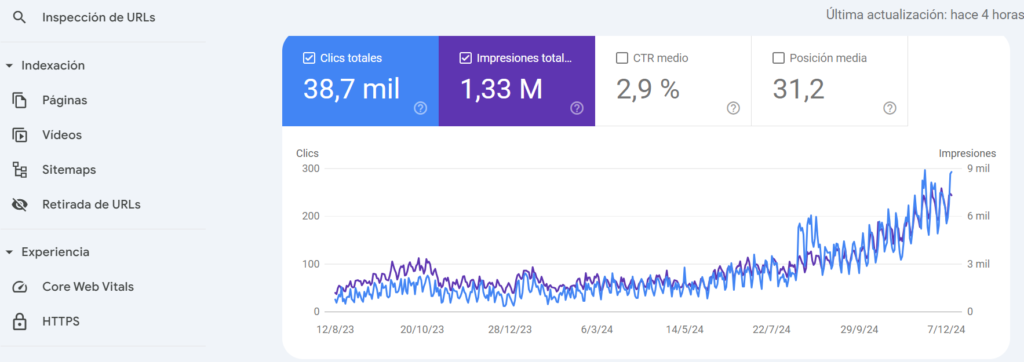1024x362 pixels.
Task: Click the Clics axis label
Action: pyautogui.click(x=308, y=154)
